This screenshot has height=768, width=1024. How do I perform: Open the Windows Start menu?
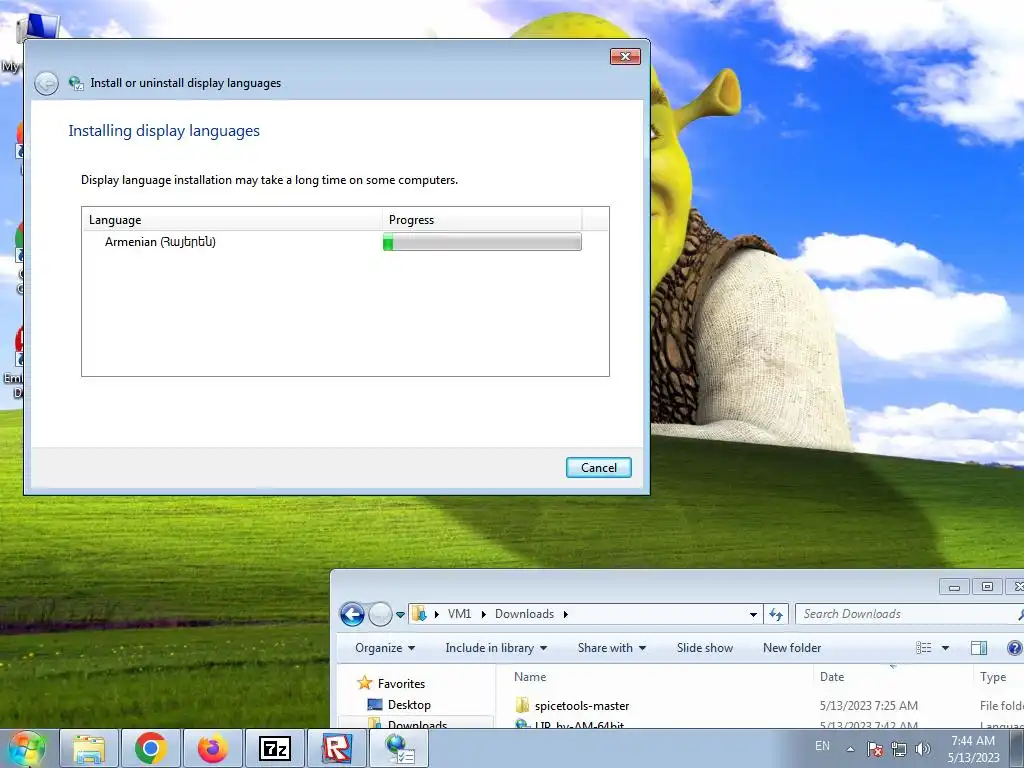click(26, 748)
